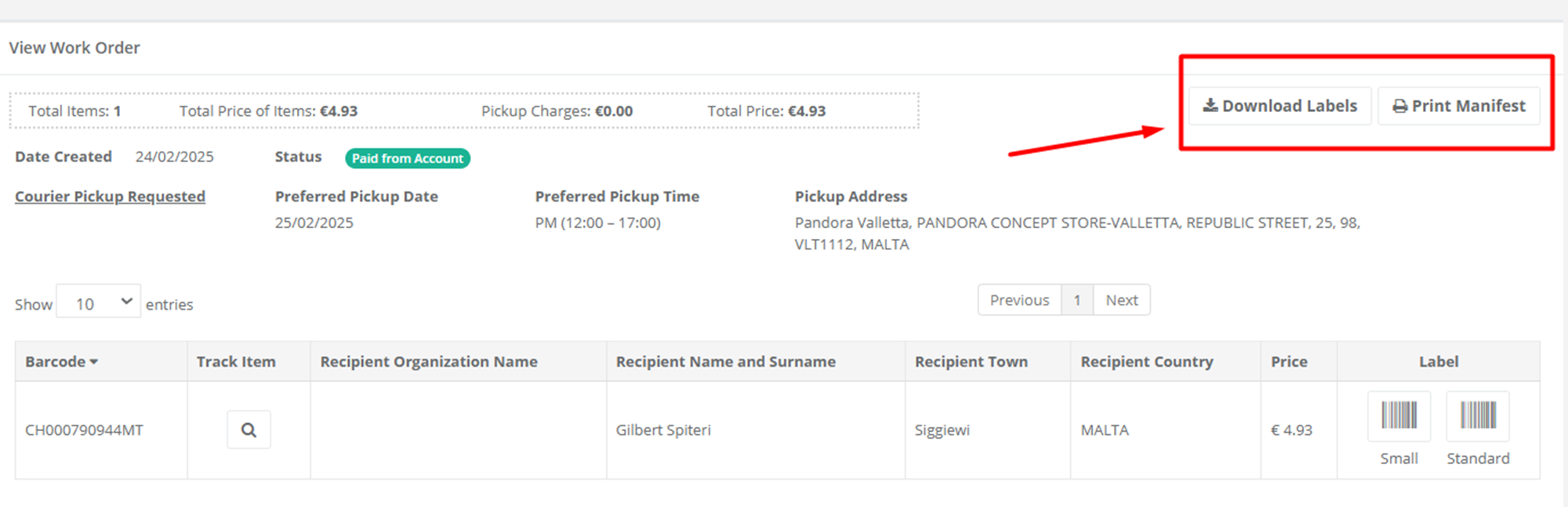Click the Paid from Account status badge

tap(408, 158)
